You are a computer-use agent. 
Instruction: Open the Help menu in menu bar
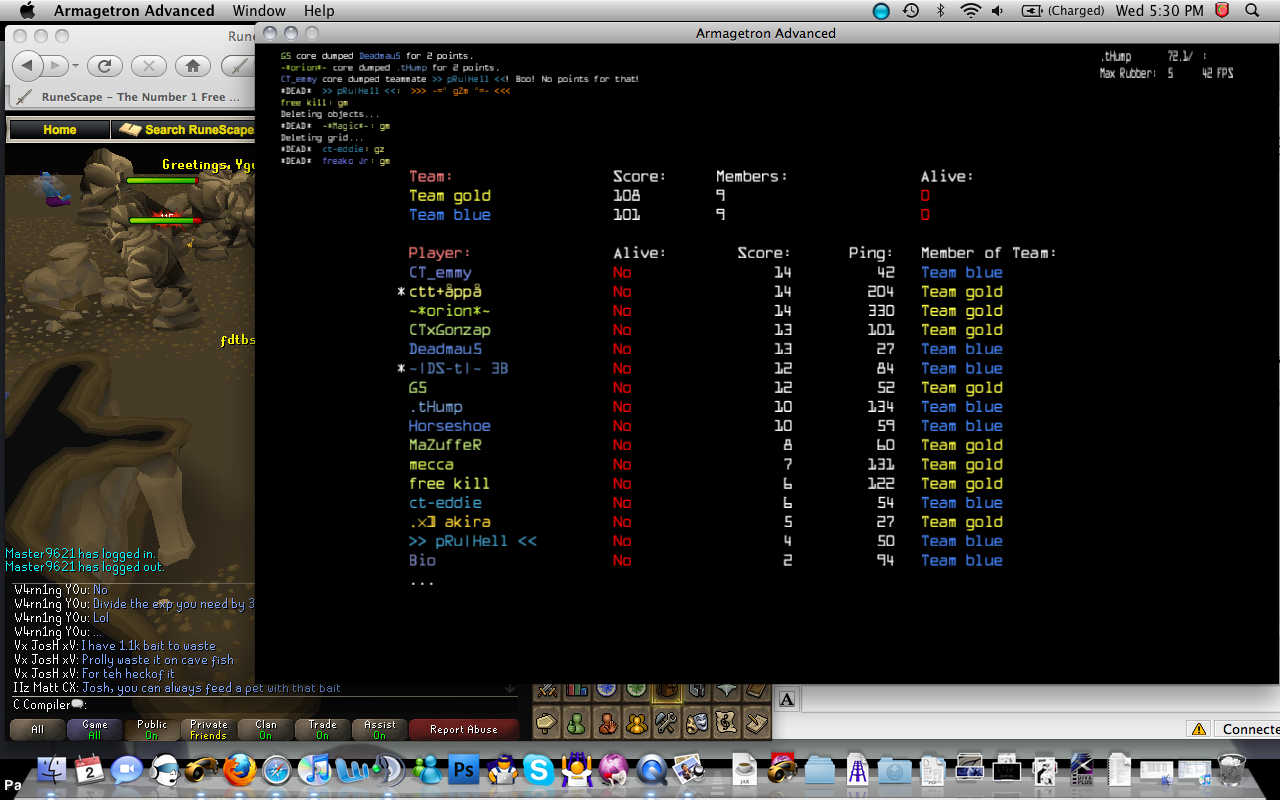pyautogui.click(x=319, y=11)
